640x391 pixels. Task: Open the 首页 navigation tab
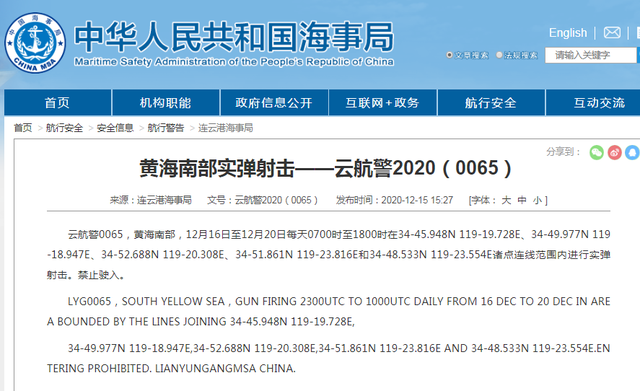pos(58,102)
